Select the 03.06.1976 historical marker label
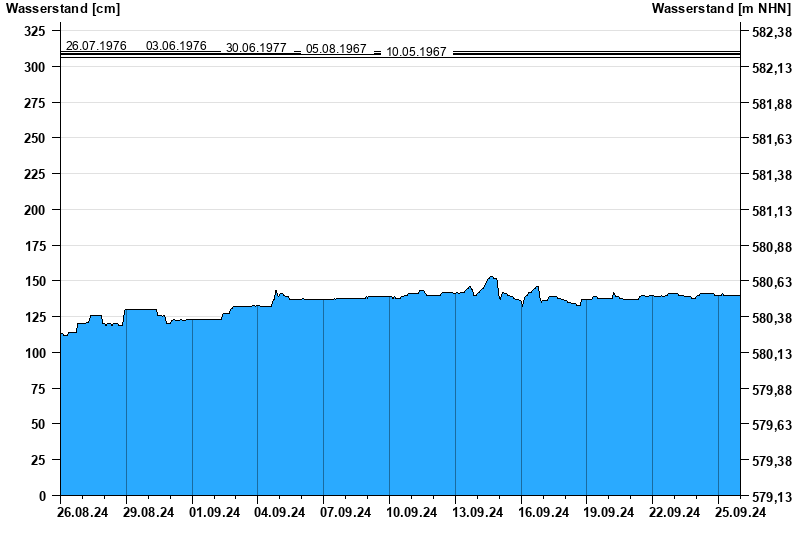This screenshot has height=550, width=800. 176,46
